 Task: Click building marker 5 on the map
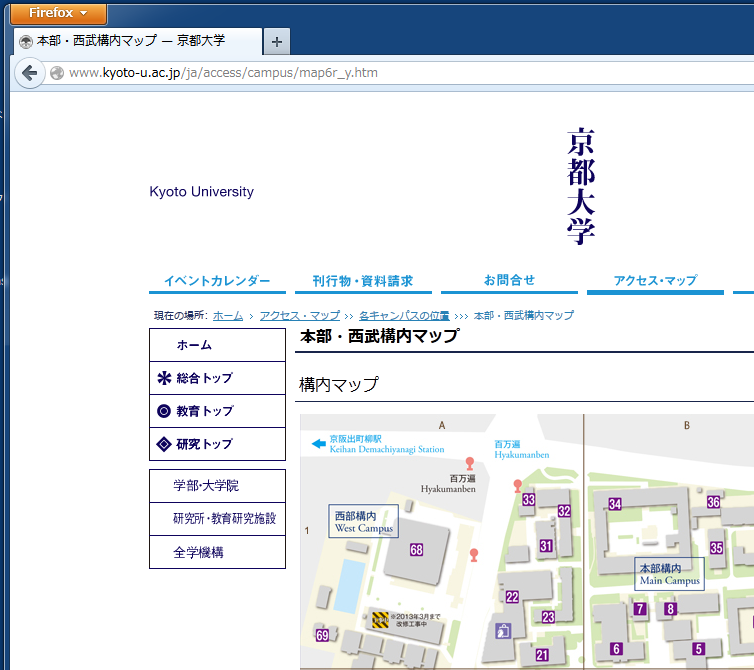699,649
